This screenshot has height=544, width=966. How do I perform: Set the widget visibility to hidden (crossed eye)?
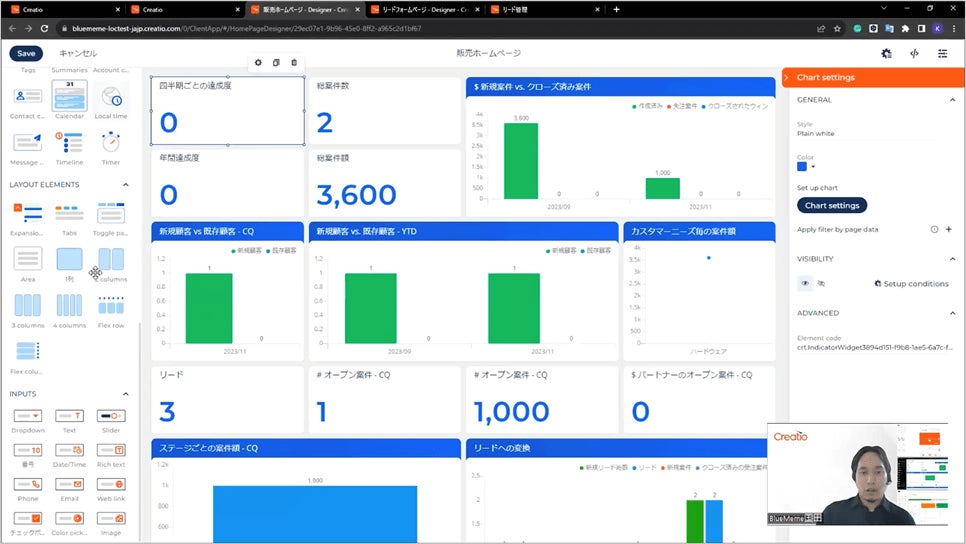pos(821,283)
